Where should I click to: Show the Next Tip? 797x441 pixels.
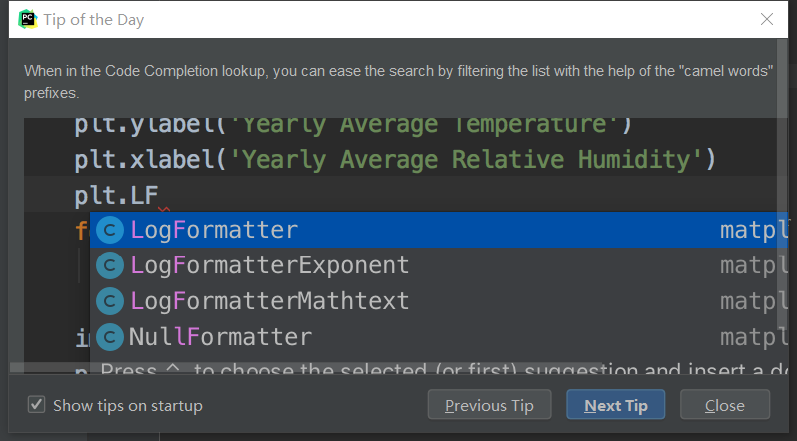[616, 405]
